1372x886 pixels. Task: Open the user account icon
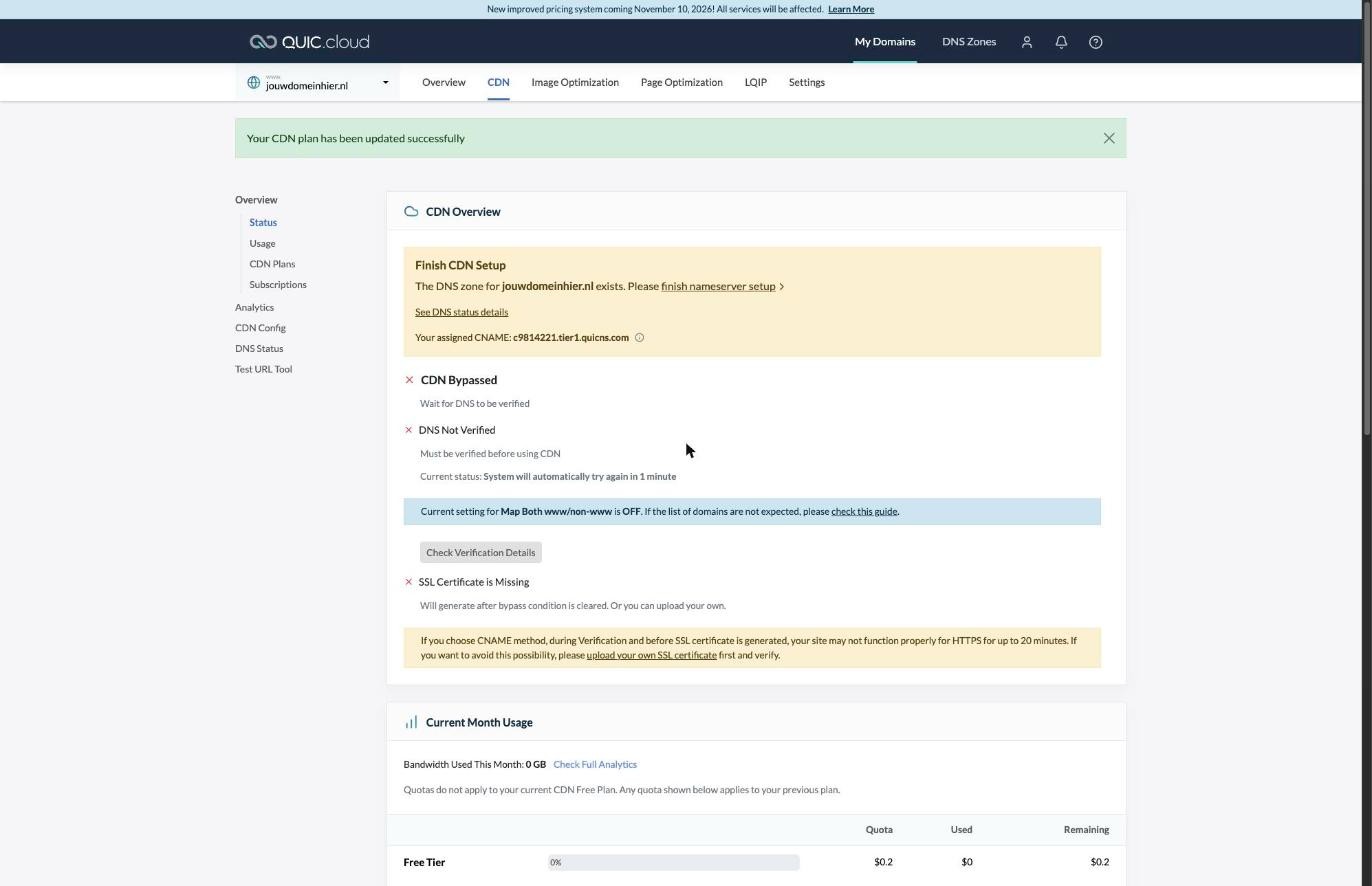click(1026, 42)
